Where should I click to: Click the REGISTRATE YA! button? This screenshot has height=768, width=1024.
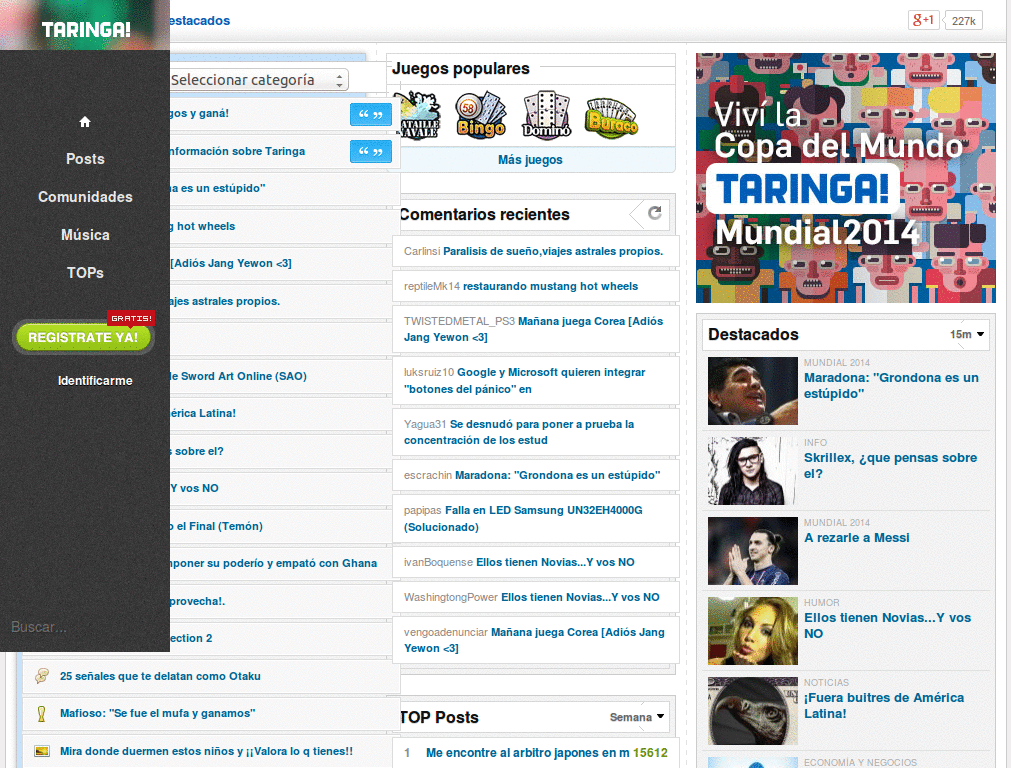84,338
